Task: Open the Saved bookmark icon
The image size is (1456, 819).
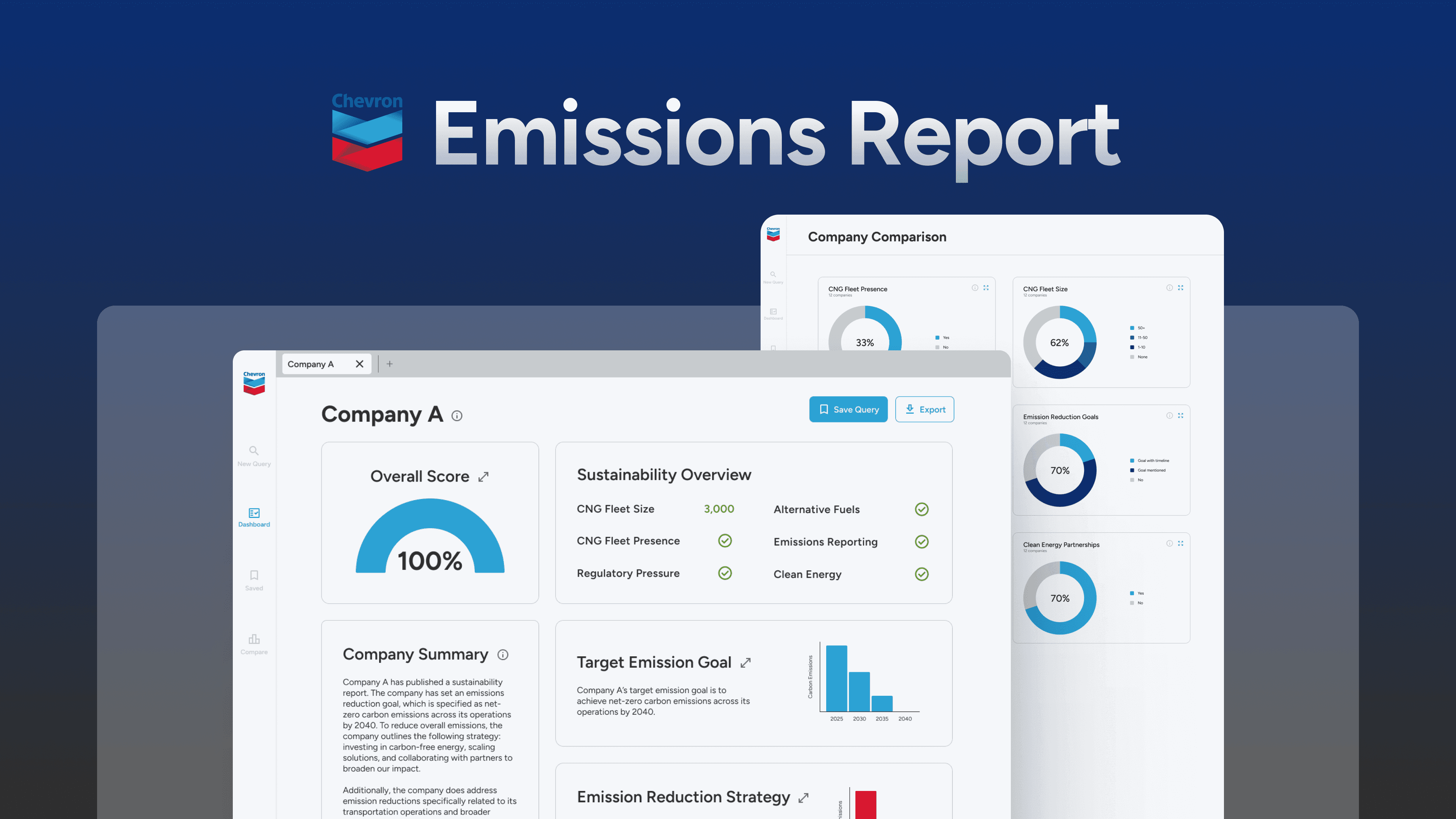Action: point(254,576)
